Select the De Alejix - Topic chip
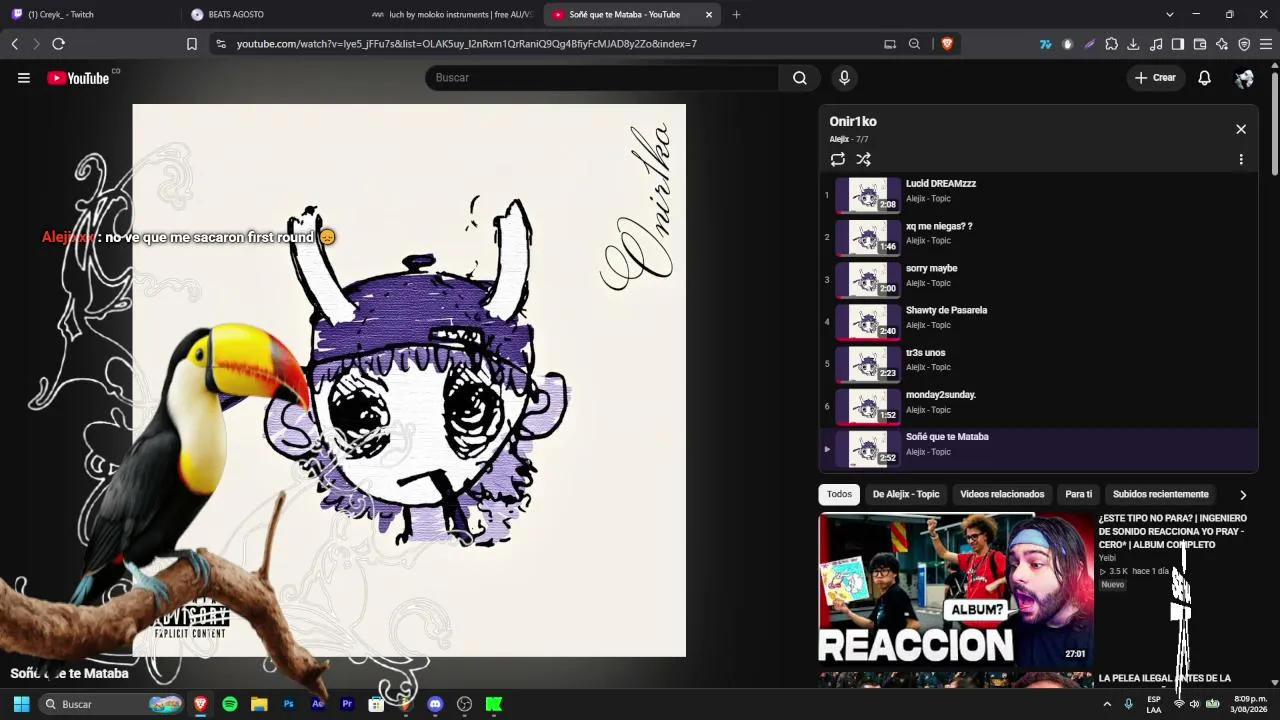Image resolution: width=1280 pixels, height=720 pixels. 906,494
